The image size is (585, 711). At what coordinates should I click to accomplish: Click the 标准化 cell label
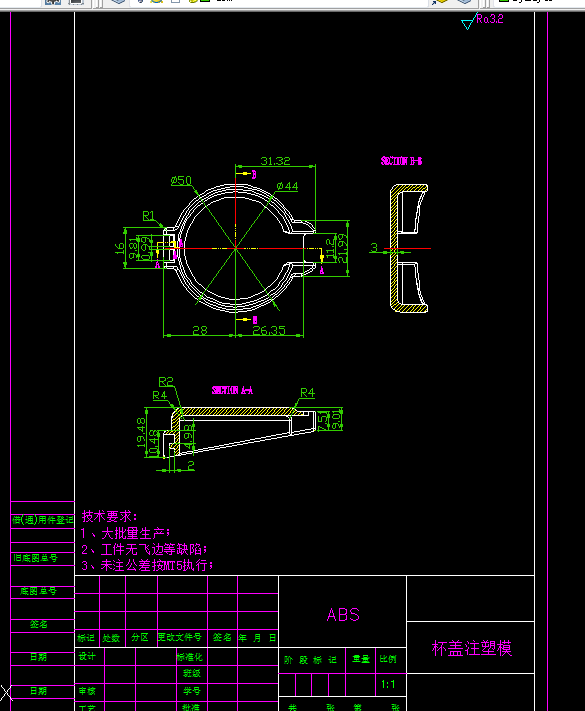pos(190,657)
